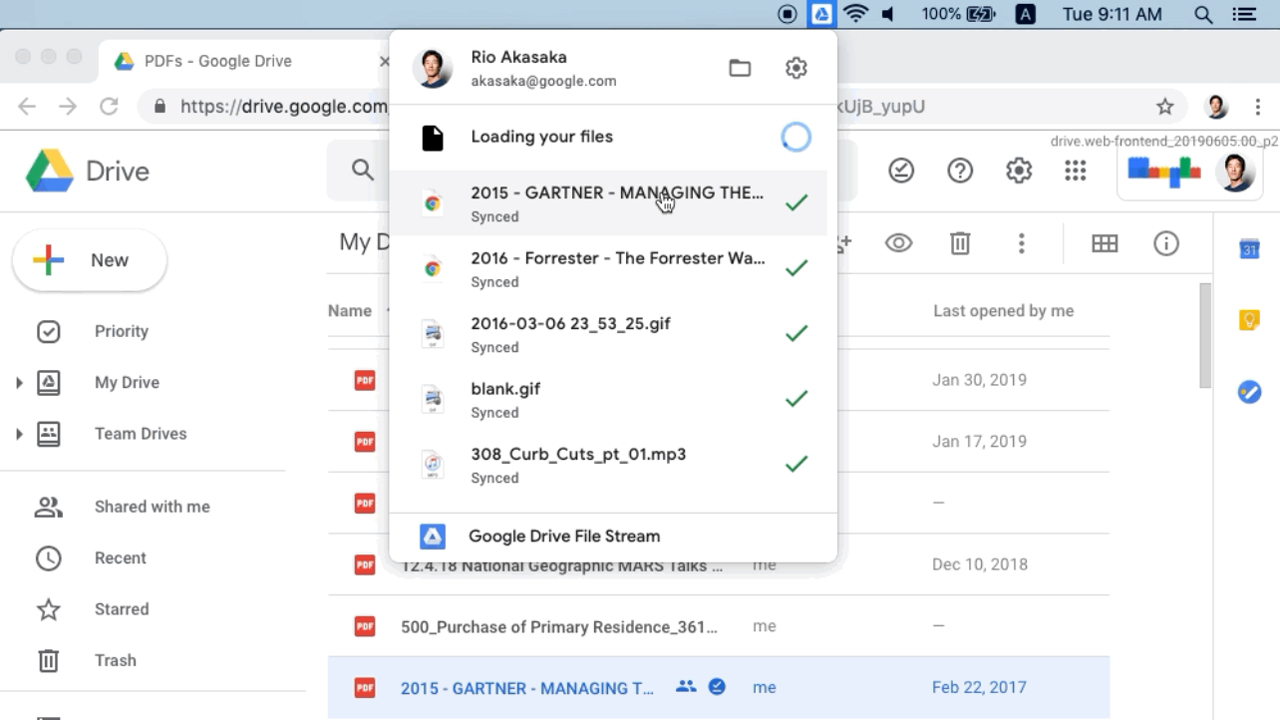Click the Preview eye icon
The height and width of the screenshot is (720, 1280).
[898, 243]
